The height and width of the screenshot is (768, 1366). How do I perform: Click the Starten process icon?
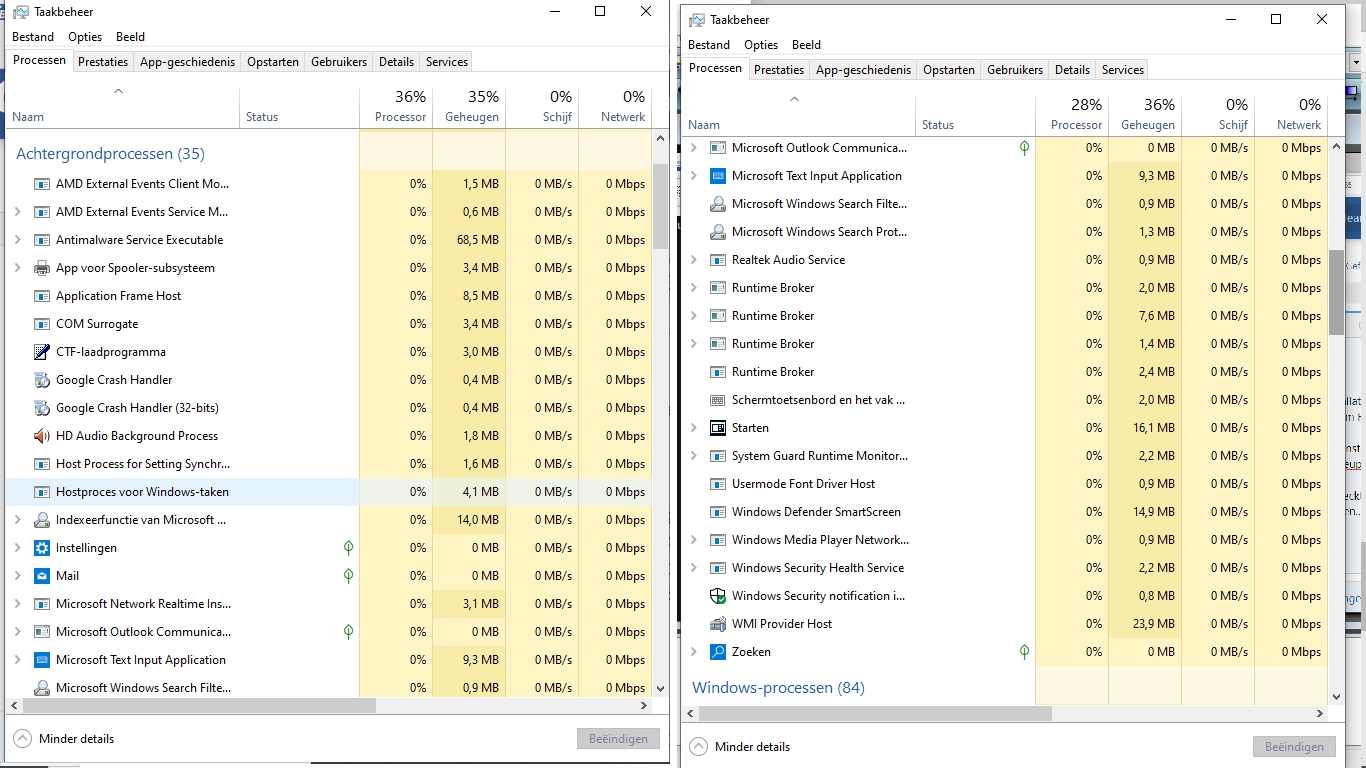(718, 428)
